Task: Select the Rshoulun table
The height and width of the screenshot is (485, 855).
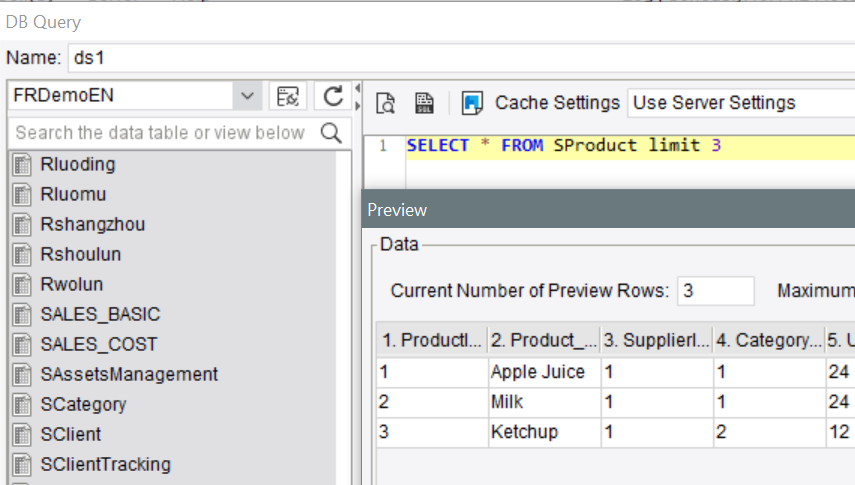Action: point(81,254)
